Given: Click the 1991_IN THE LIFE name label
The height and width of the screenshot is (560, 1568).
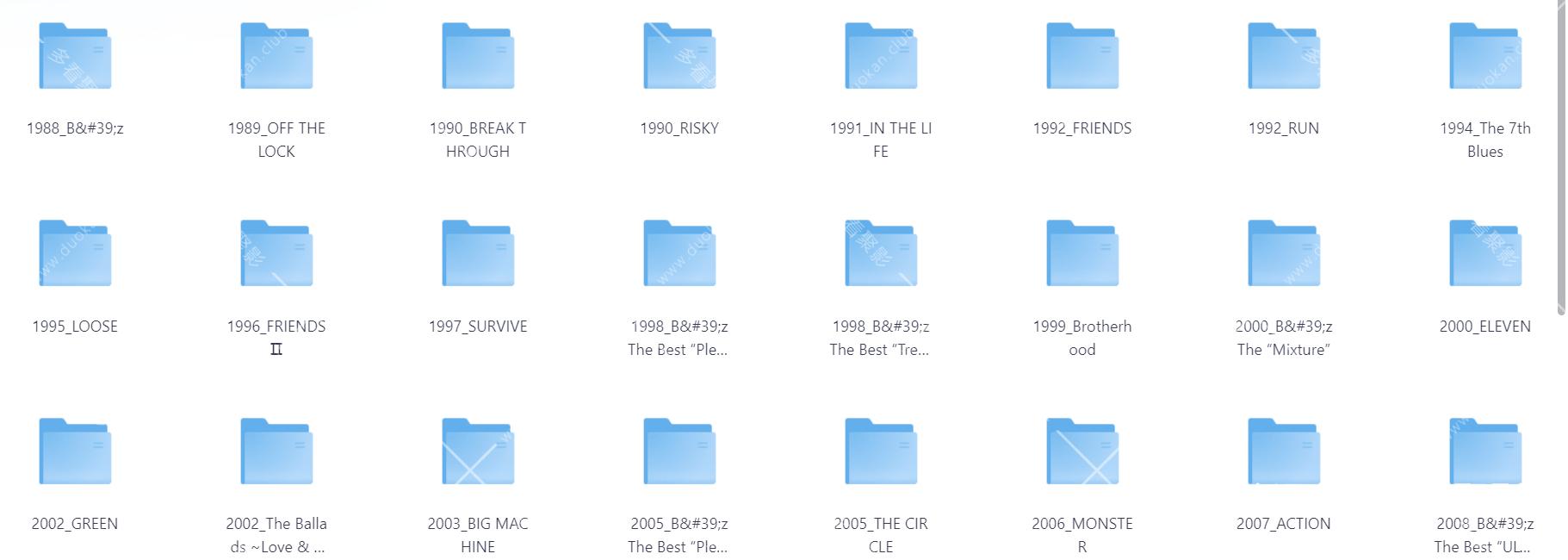Looking at the screenshot, I should point(880,140).
